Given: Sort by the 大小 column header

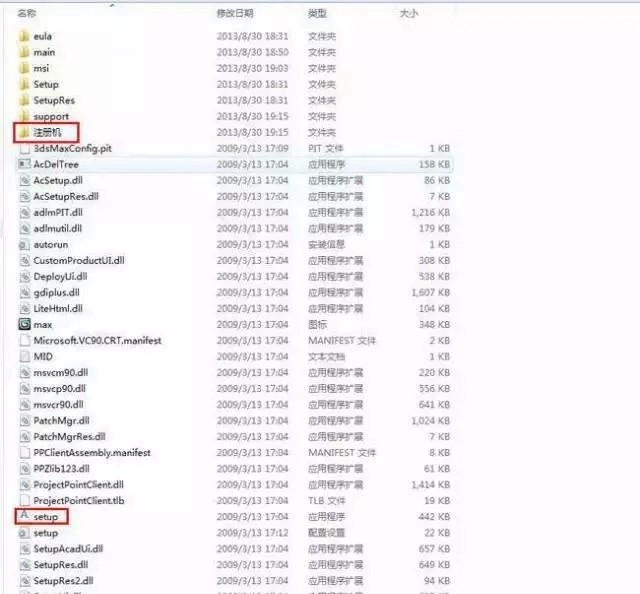Looking at the screenshot, I should coord(409,13).
